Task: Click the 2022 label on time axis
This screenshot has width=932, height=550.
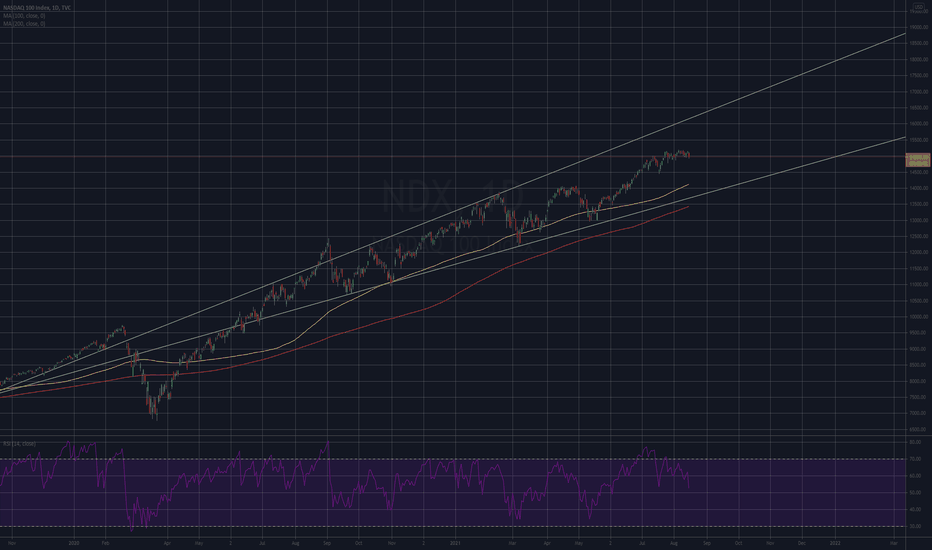Action: point(835,543)
